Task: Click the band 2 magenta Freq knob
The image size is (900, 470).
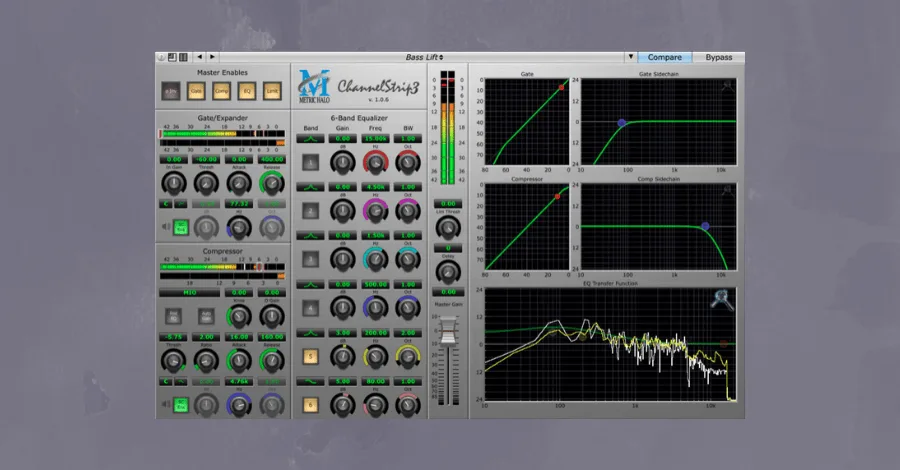Action: coord(375,212)
